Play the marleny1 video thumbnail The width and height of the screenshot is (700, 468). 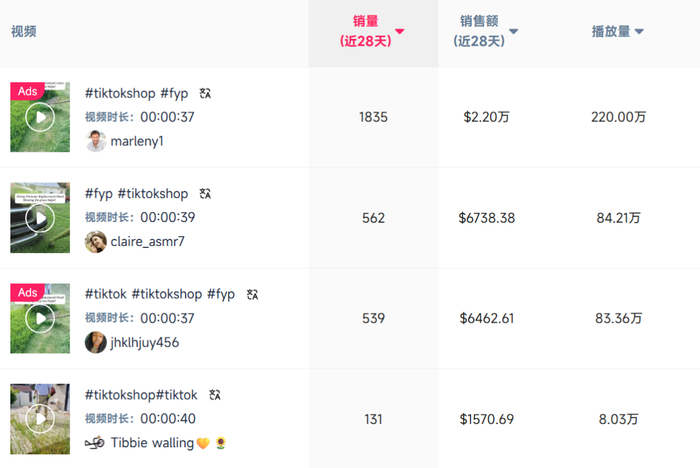click(40, 117)
